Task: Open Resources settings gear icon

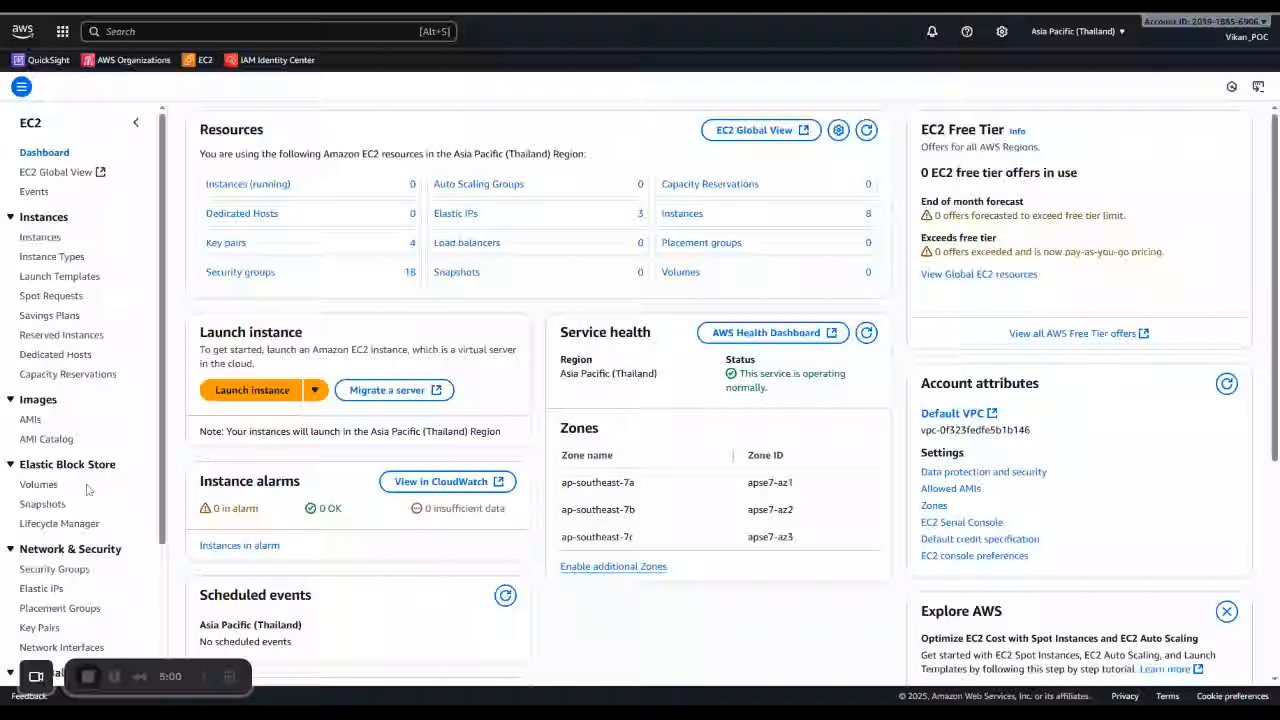Action: 838,130
